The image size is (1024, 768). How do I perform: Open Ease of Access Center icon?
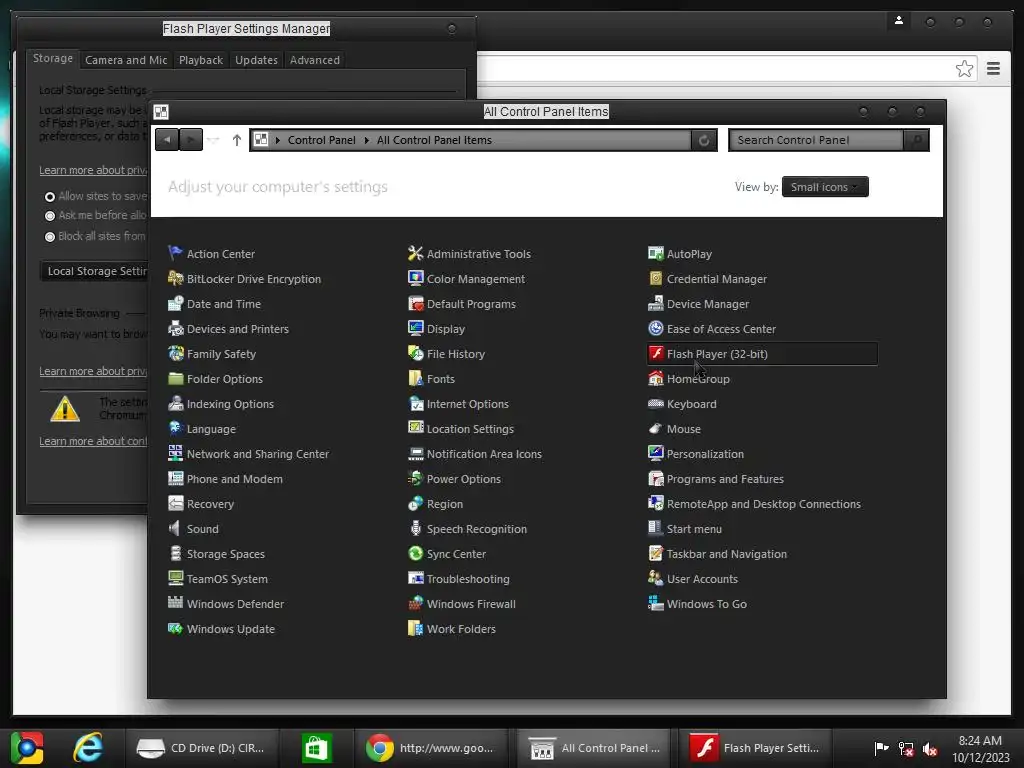click(x=656, y=328)
